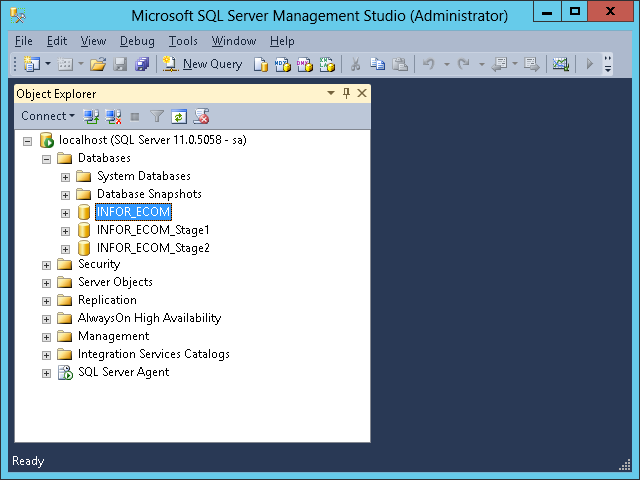640x480 pixels.
Task: Expand the System Databases folder
Action: pos(66,176)
